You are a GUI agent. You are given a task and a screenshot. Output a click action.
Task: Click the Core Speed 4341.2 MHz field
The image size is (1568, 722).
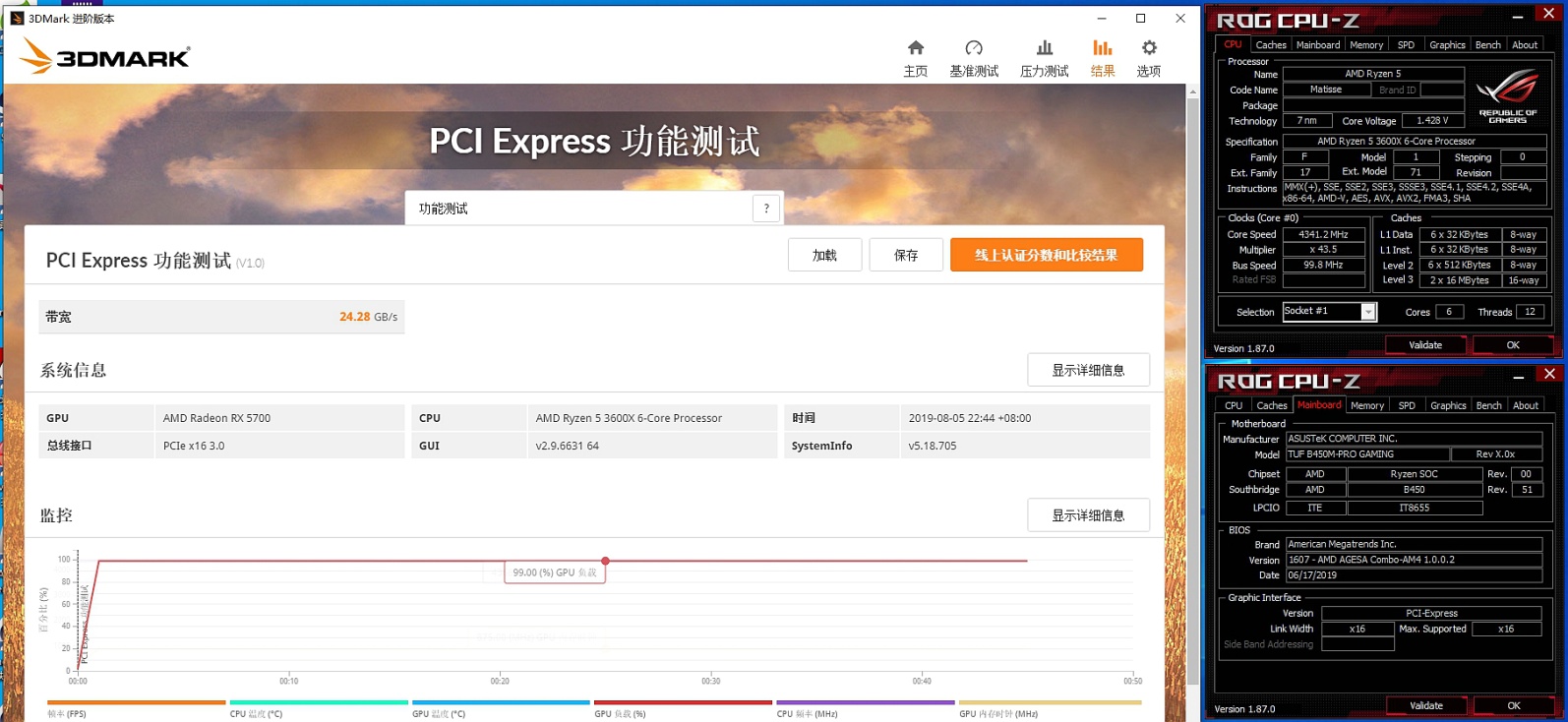click(x=1323, y=235)
